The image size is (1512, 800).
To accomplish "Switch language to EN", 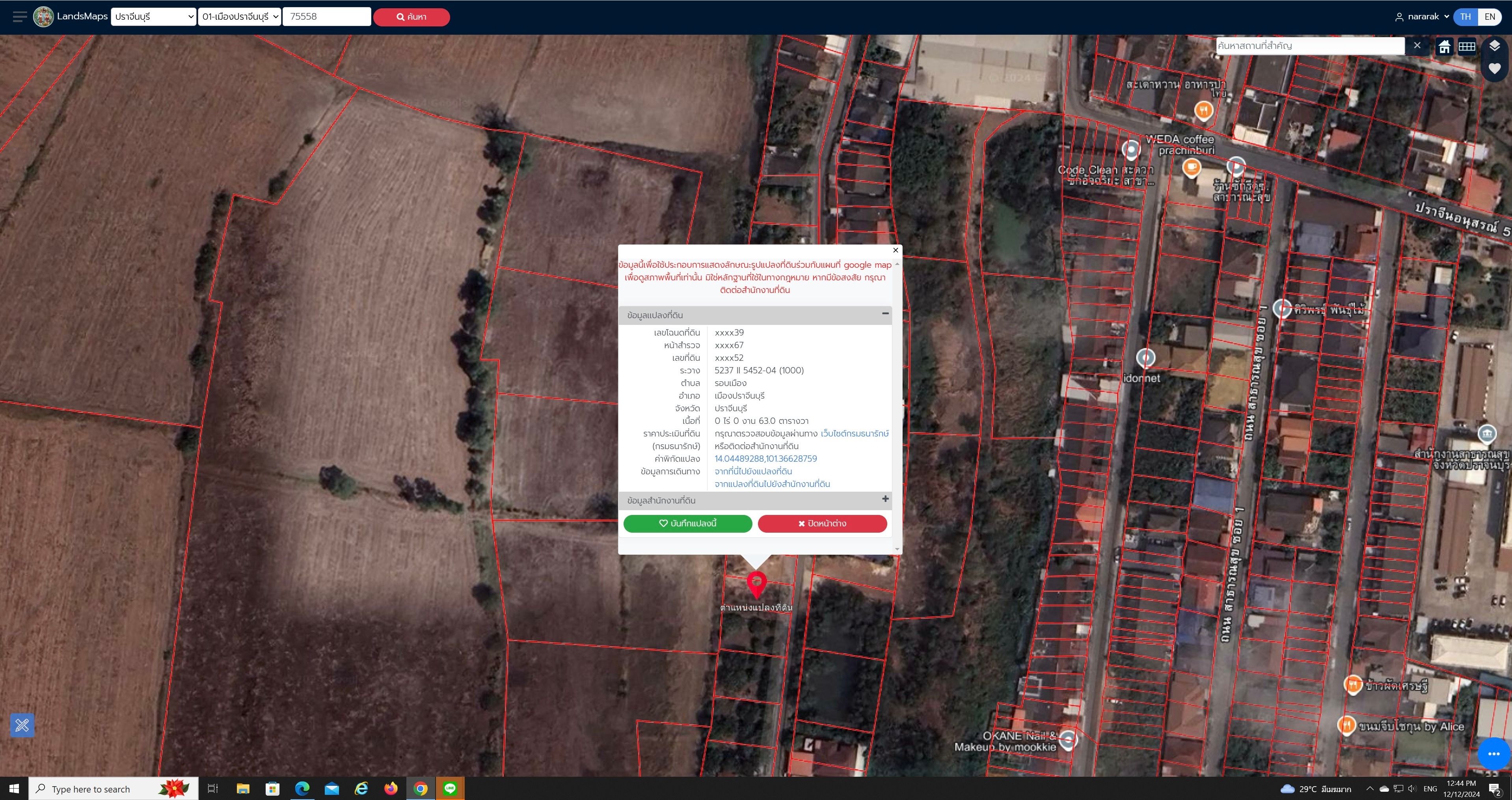I will [1490, 17].
